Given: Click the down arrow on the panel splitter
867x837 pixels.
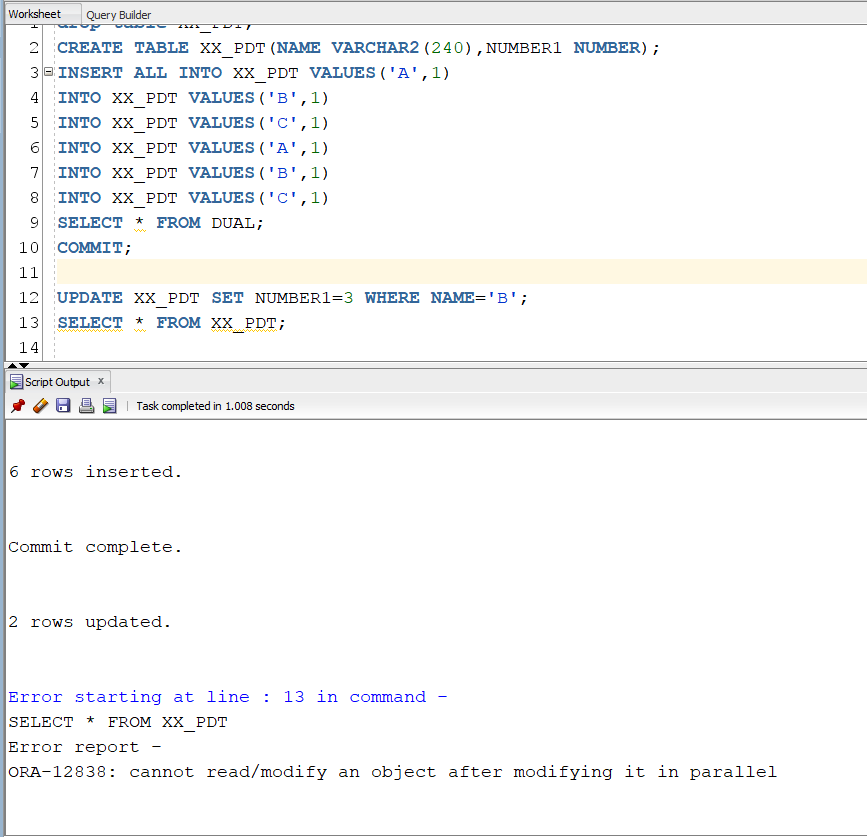Looking at the screenshot, I should pos(25,365).
